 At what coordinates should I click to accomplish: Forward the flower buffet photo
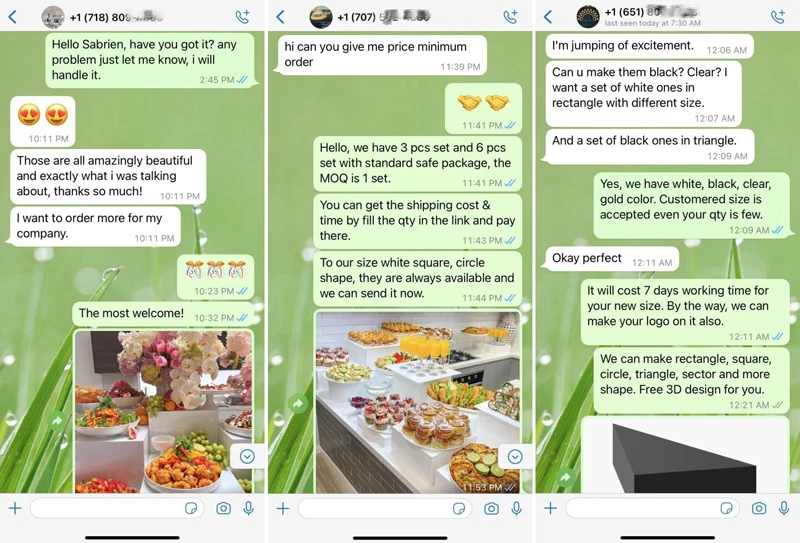click(57, 421)
